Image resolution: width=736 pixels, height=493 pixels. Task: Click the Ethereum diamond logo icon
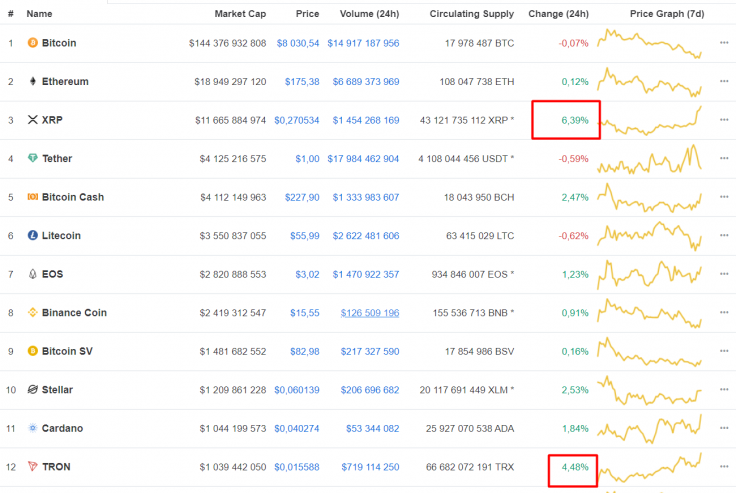point(32,81)
